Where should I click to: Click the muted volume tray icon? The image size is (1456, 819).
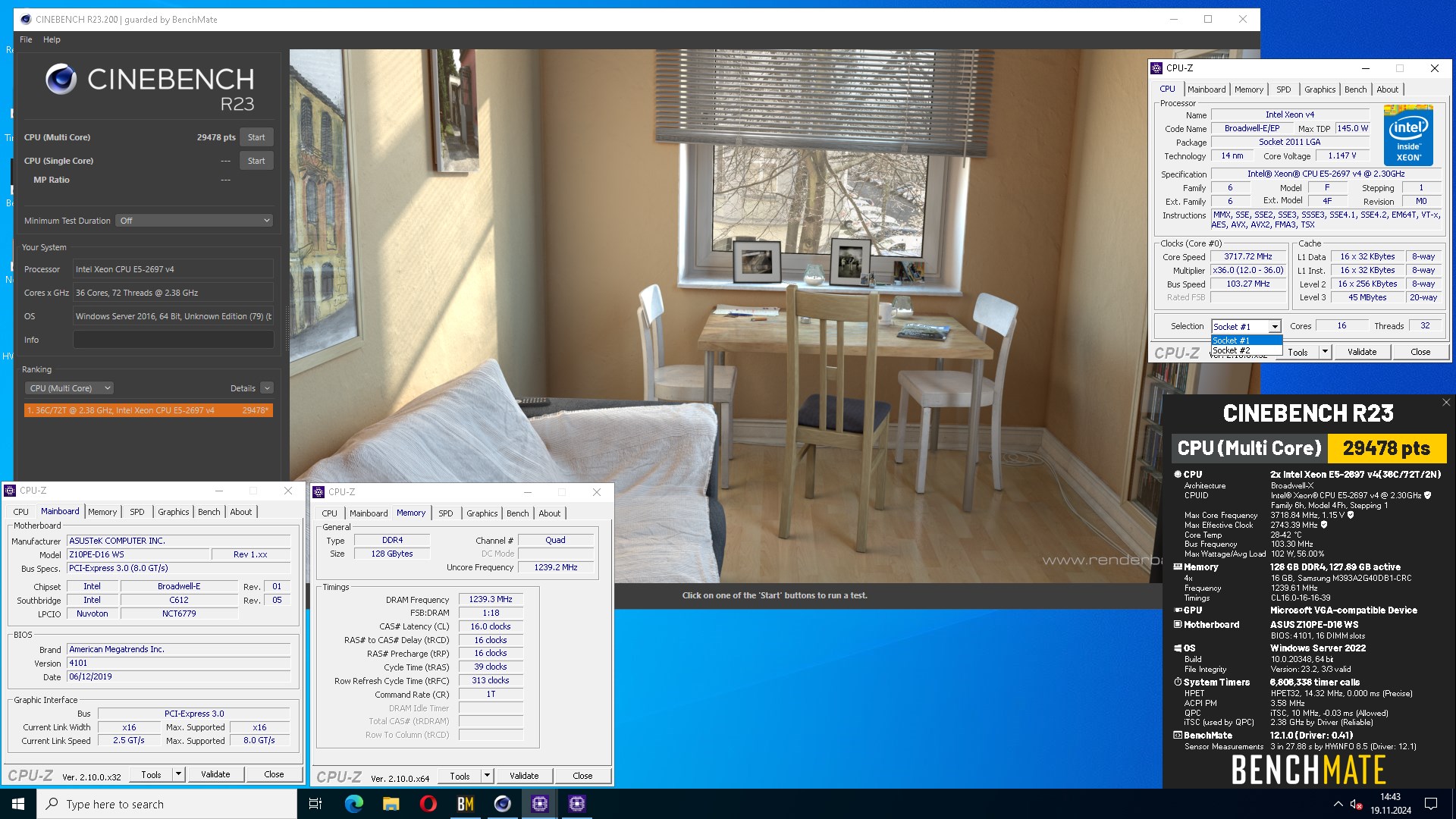[x=1357, y=804]
